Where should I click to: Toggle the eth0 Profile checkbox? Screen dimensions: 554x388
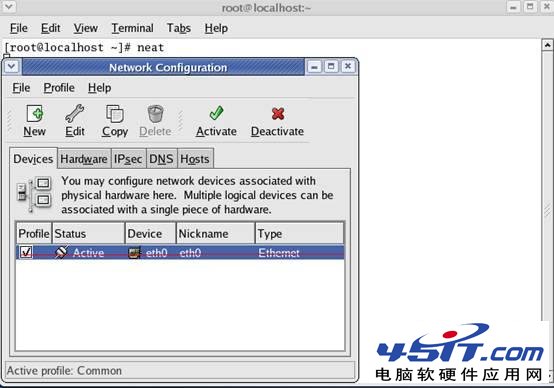[26, 252]
